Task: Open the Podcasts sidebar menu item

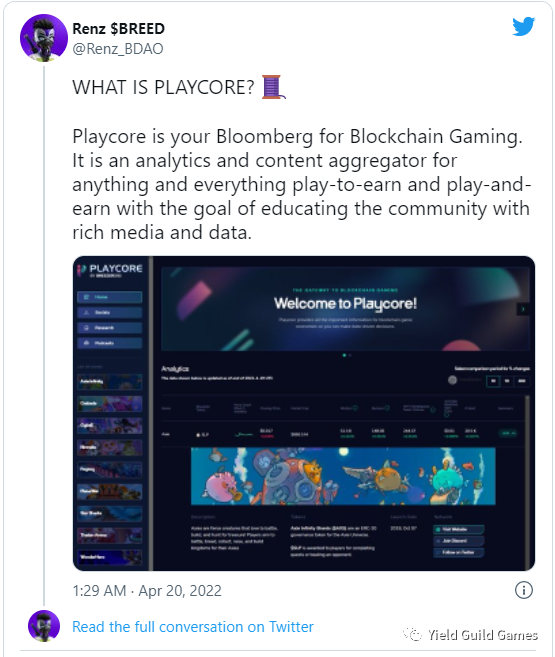Action: (x=109, y=343)
